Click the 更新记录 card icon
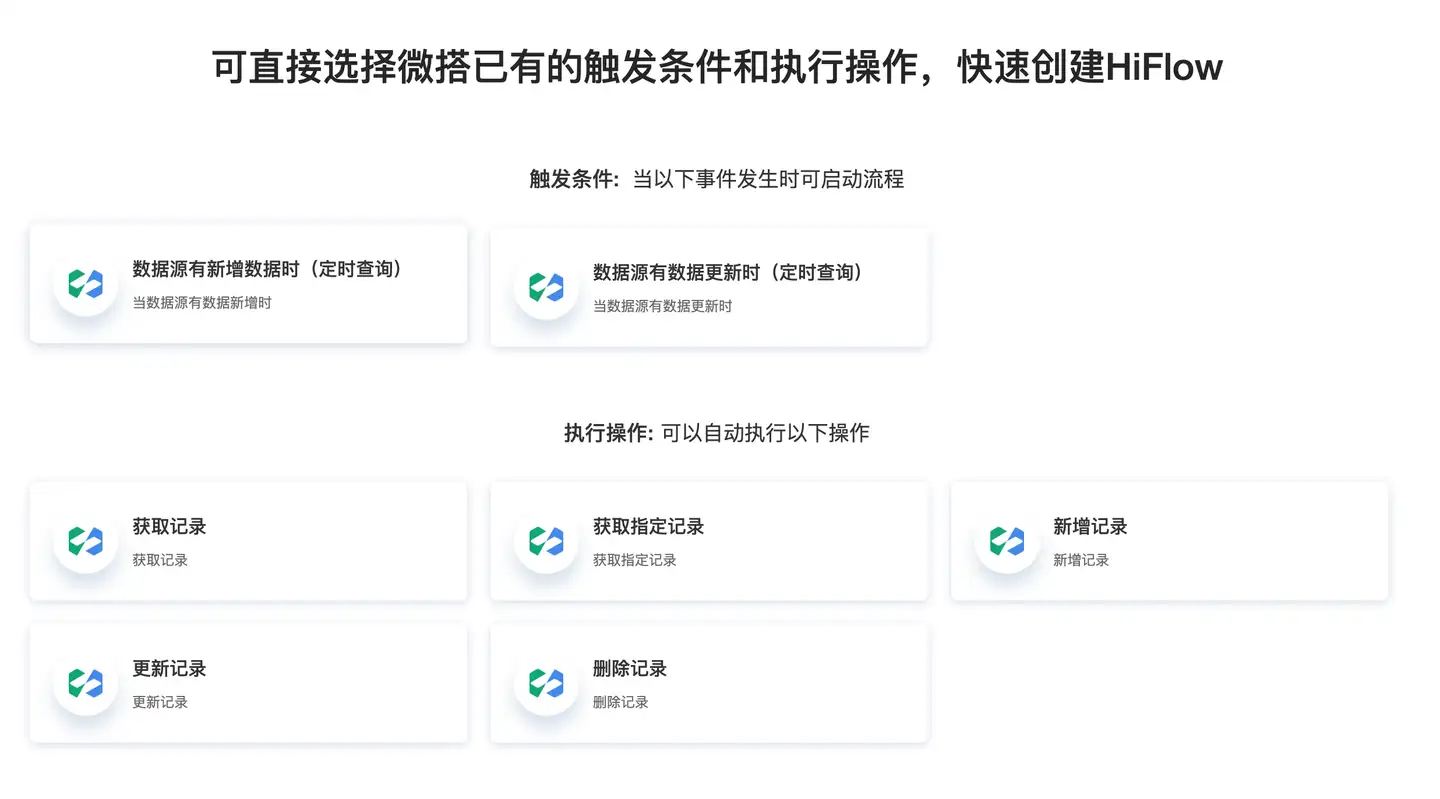 [86, 684]
